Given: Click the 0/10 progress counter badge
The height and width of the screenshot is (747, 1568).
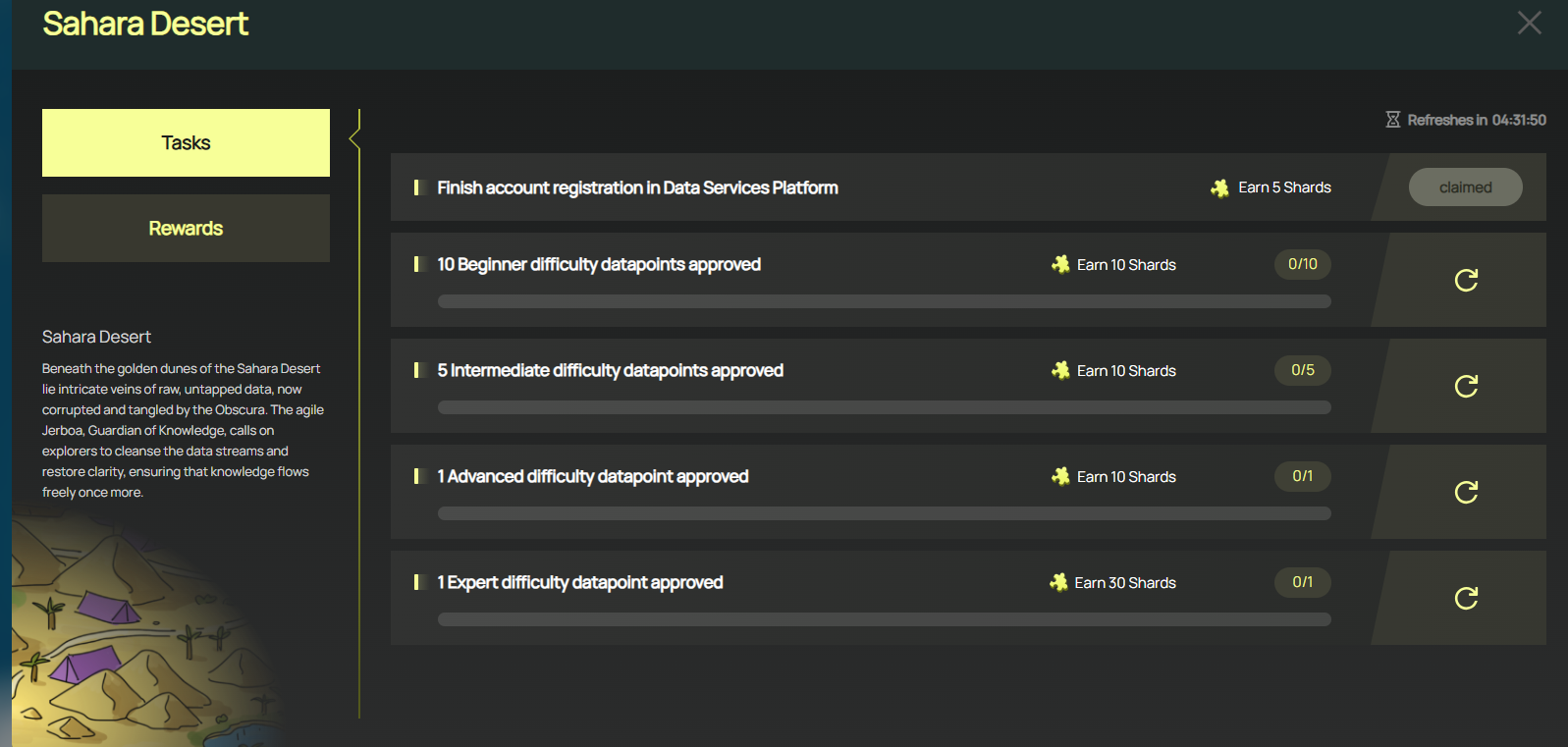Looking at the screenshot, I should pos(1303,264).
